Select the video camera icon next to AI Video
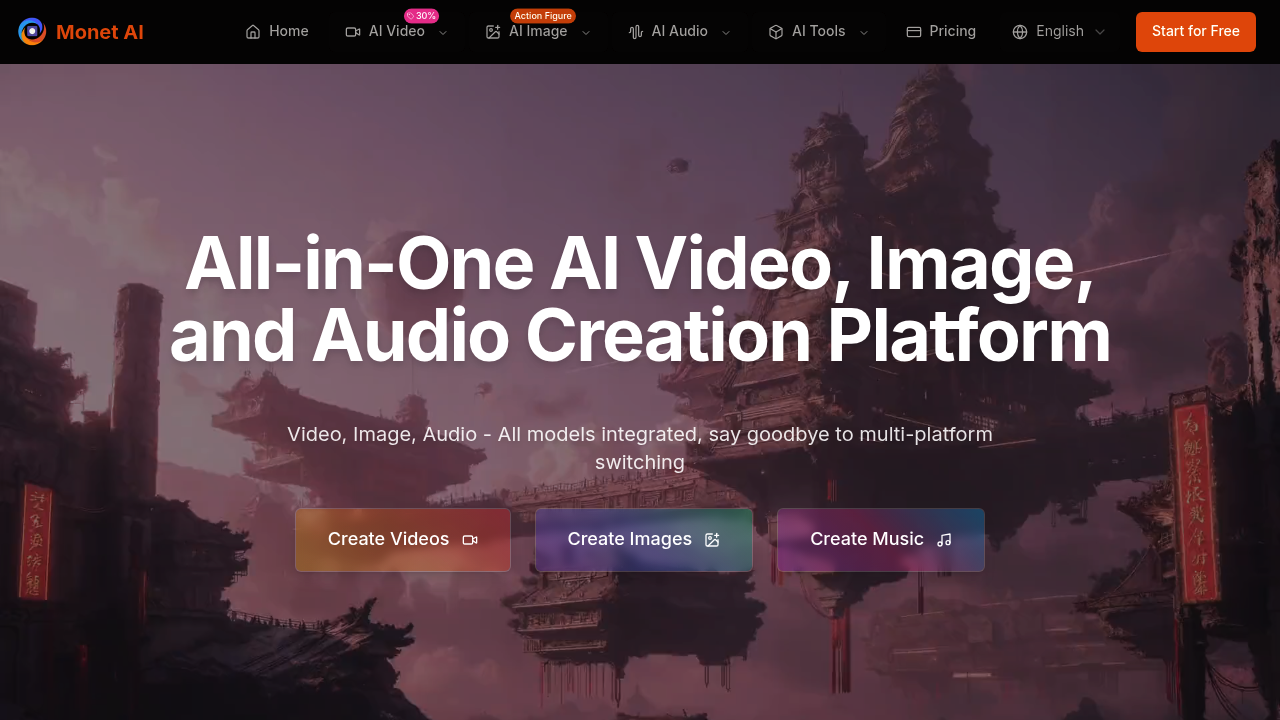1280x720 pixels. pos(352,32)
